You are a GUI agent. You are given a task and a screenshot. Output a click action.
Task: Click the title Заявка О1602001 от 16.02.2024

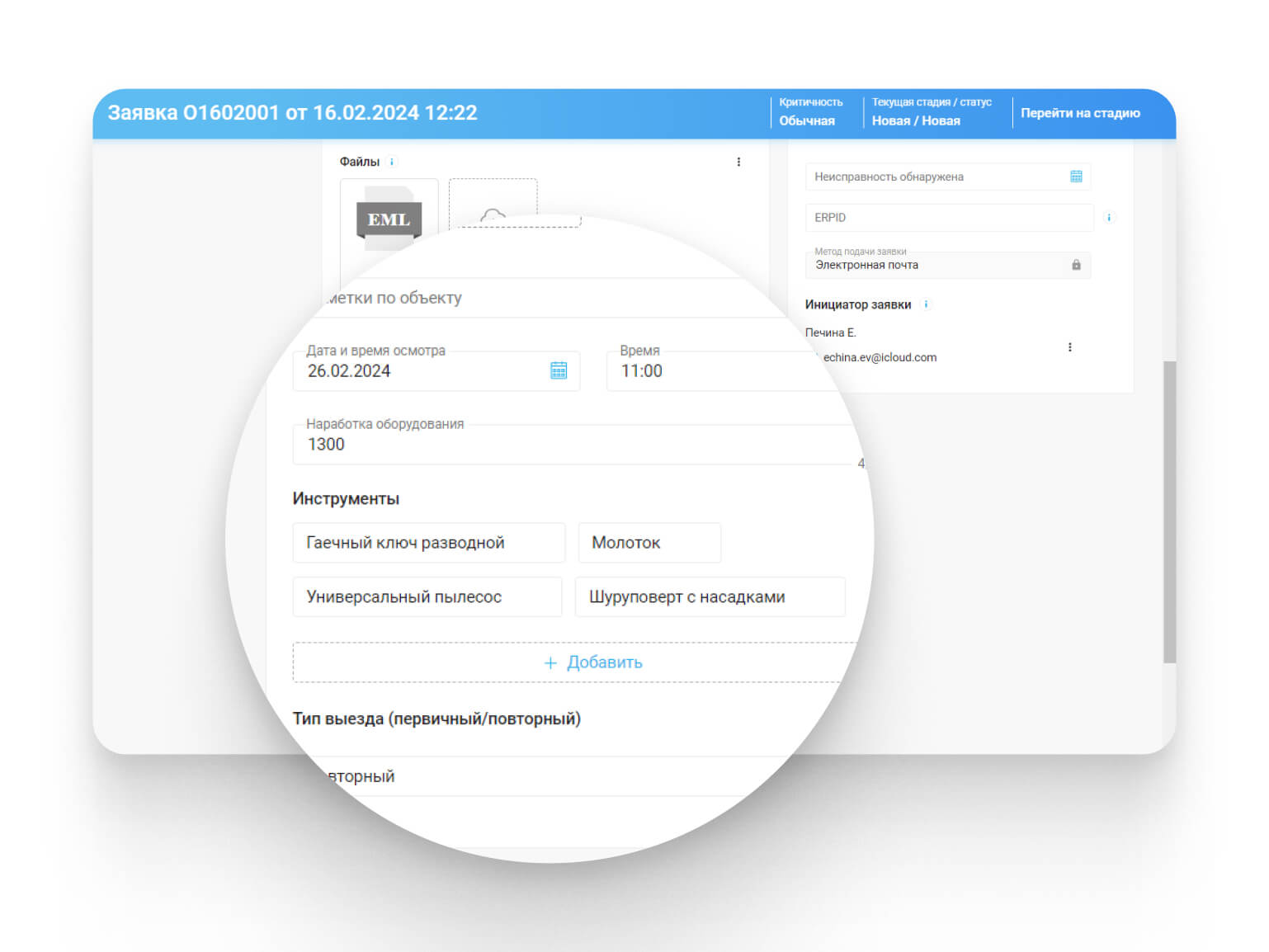point(292,113)
